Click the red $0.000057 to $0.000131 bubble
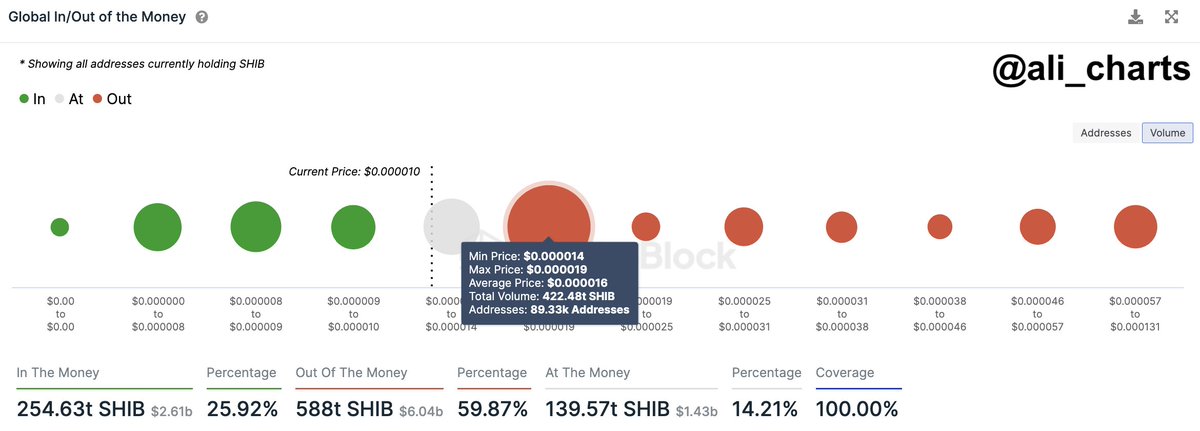 pos(1135,227)
